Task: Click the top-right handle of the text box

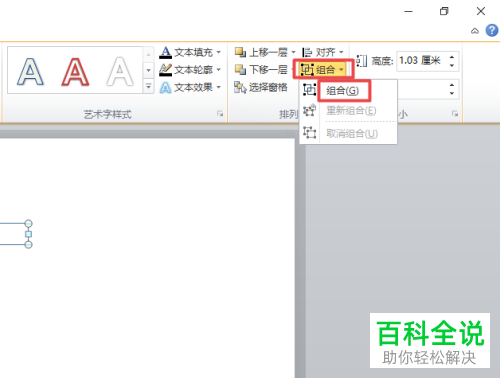Action: pyautogui.click(x=29, y=223)
